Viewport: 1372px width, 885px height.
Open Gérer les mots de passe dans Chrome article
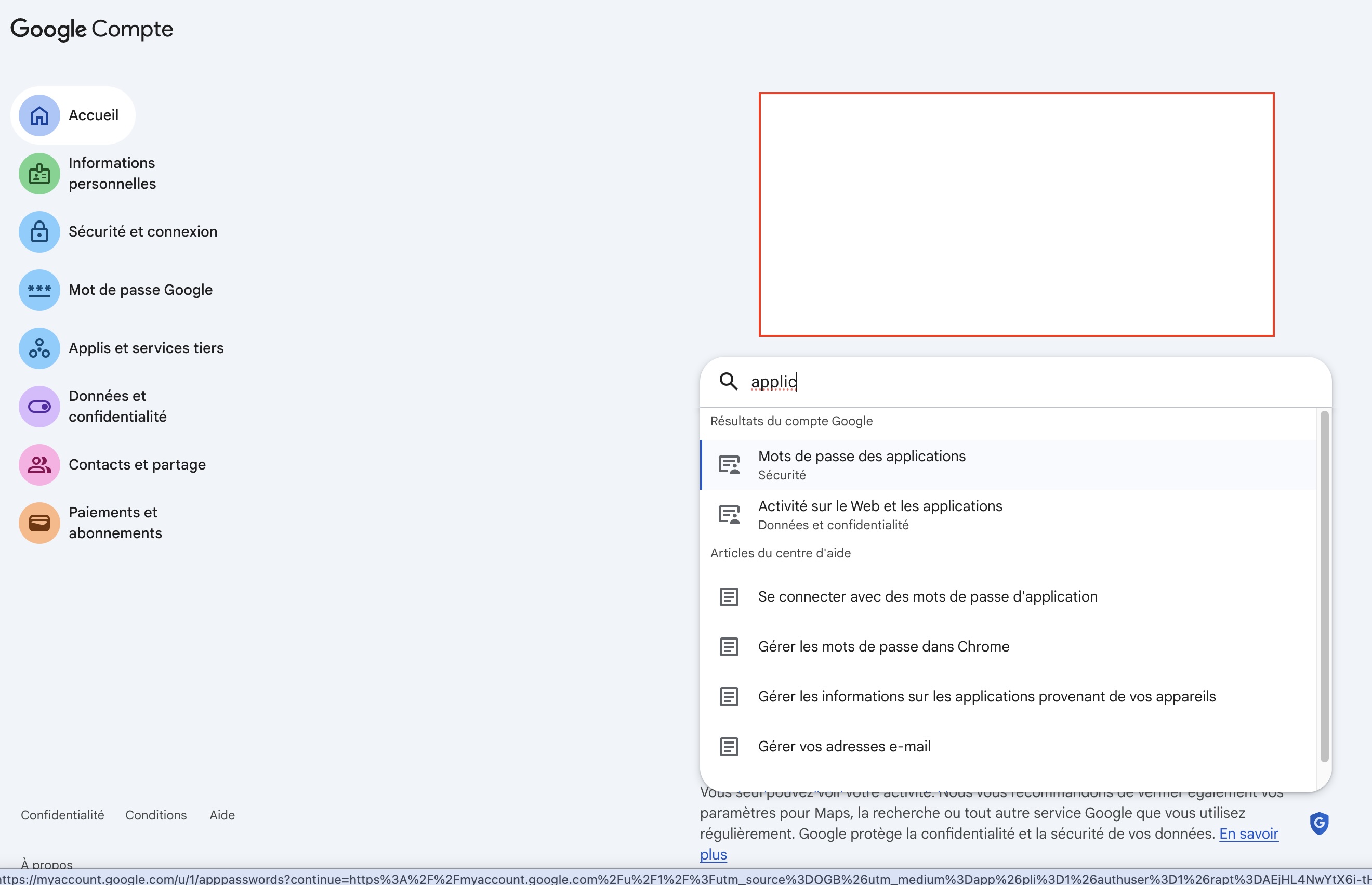point(883,646)
